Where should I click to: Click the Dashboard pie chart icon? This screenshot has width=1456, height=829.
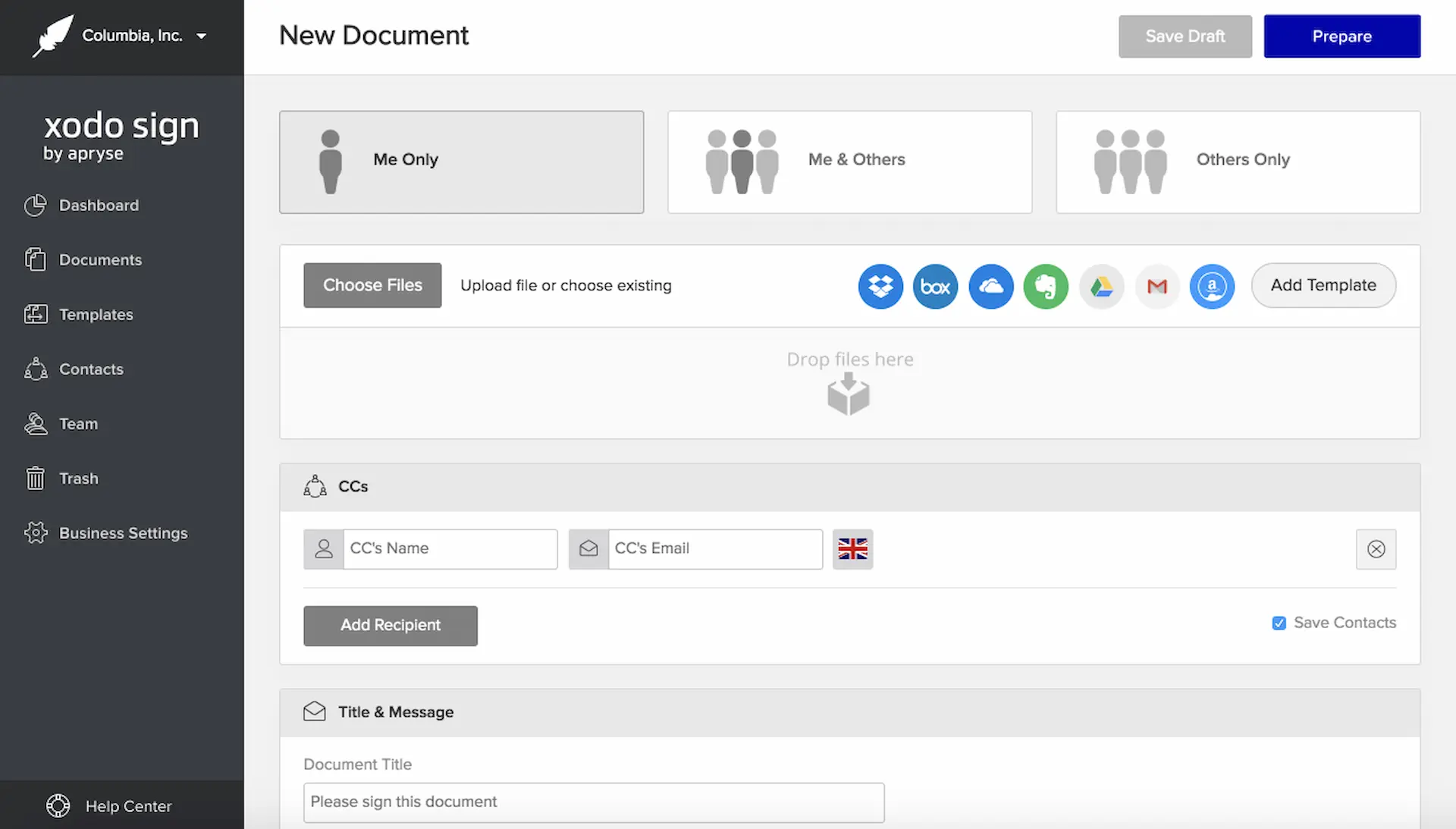35,206
